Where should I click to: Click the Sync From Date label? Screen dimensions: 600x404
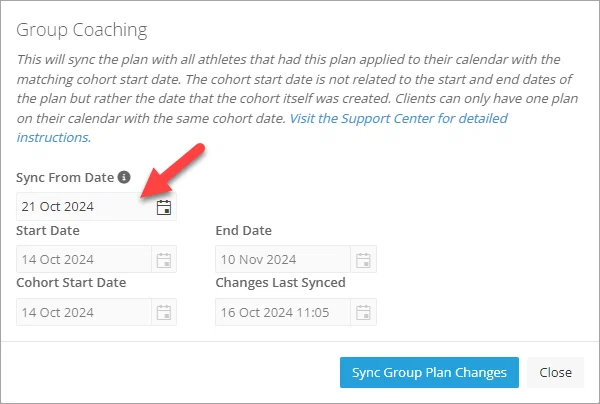65,178
